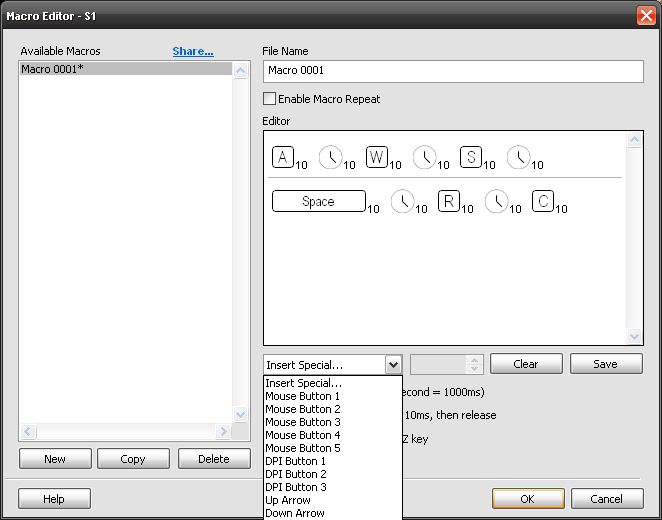Screen dimensions: 662x520
Task: Click the delay clock icon after S key
Action: point(518,157)
